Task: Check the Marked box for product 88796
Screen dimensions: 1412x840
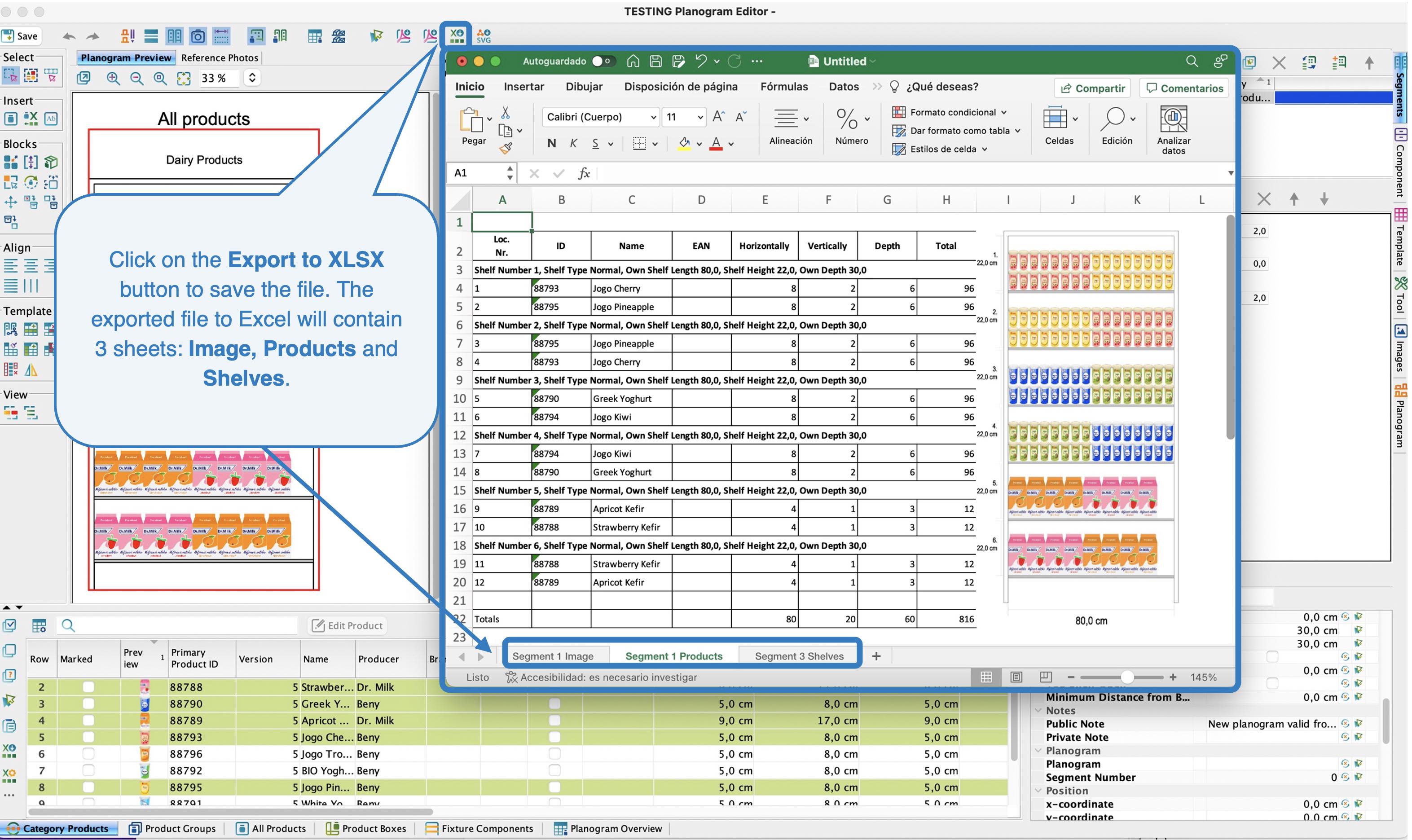Action: 88,754
